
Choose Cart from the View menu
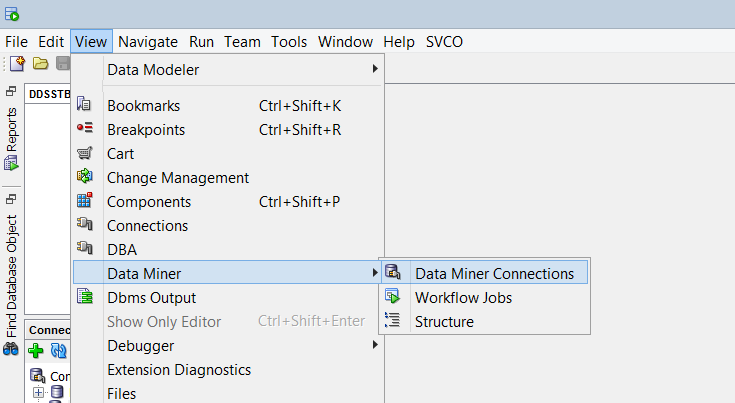228,154
